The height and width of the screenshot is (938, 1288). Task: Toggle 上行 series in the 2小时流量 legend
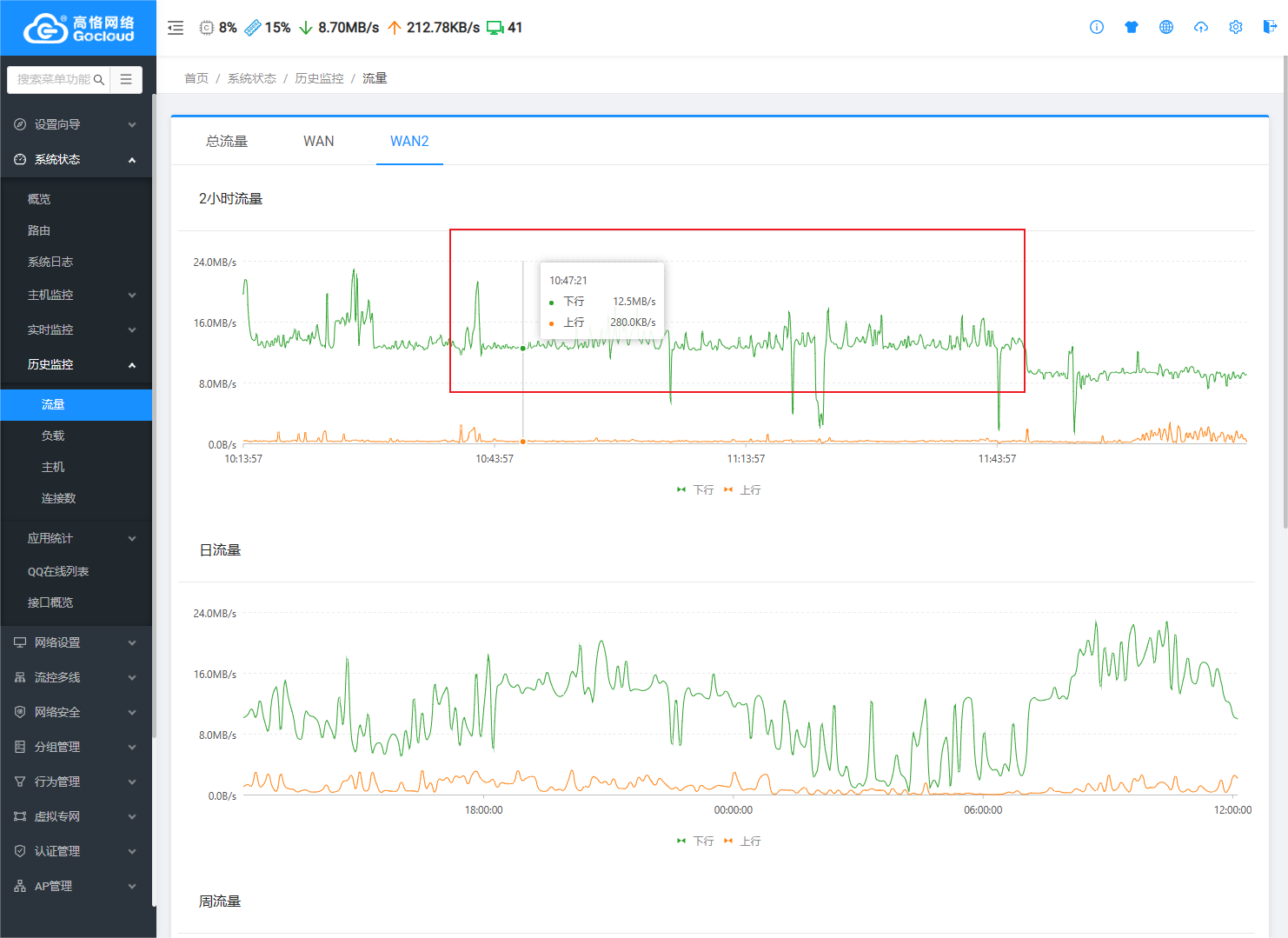pyautogui.click(x=742, y=490)
